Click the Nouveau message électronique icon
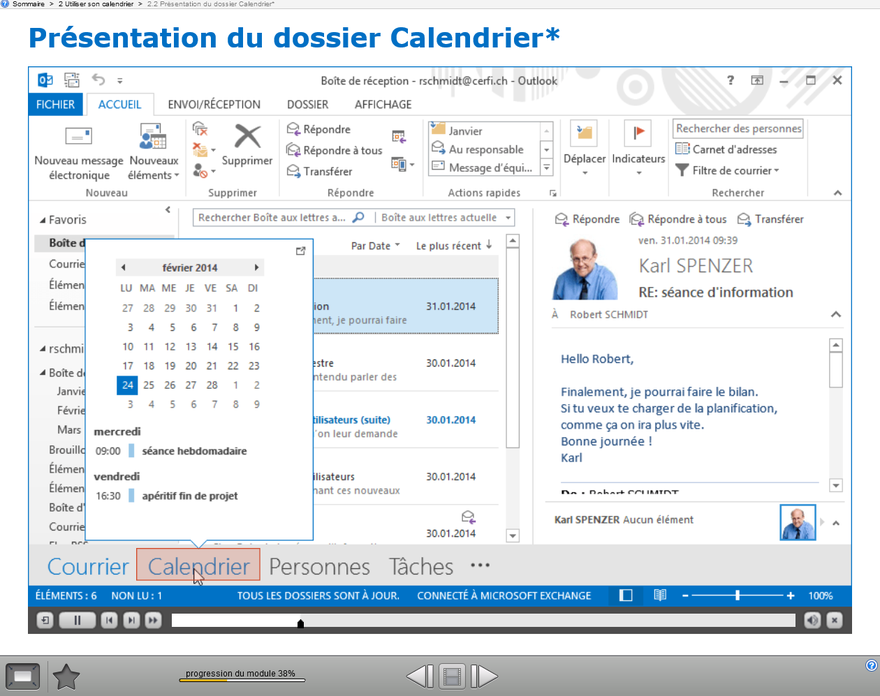This screenshot has width=880, height=696. point(78,136)
